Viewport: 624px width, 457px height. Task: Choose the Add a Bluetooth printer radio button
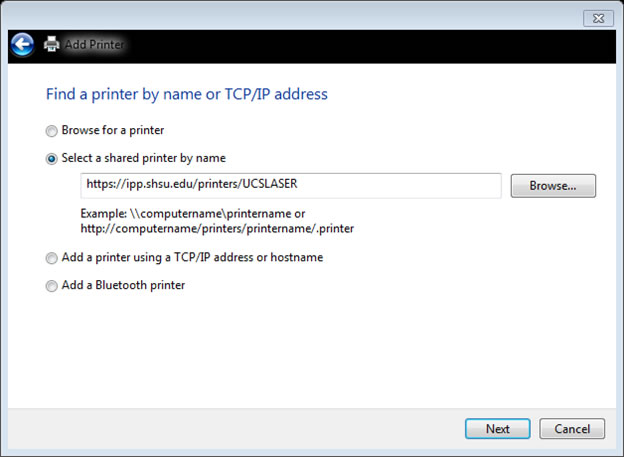[51, 286]
